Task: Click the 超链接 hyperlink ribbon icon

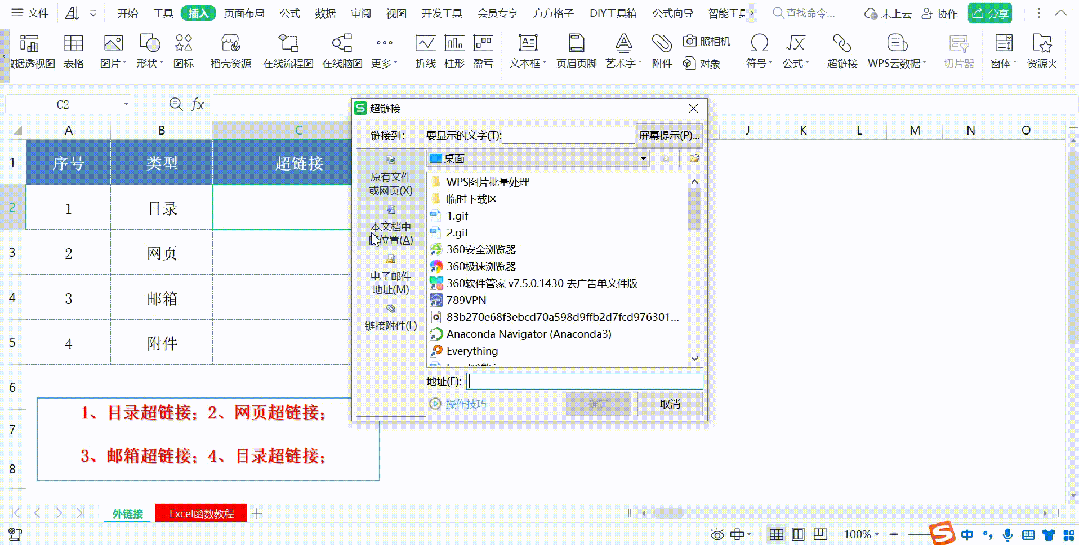Action: click(842, 44)
